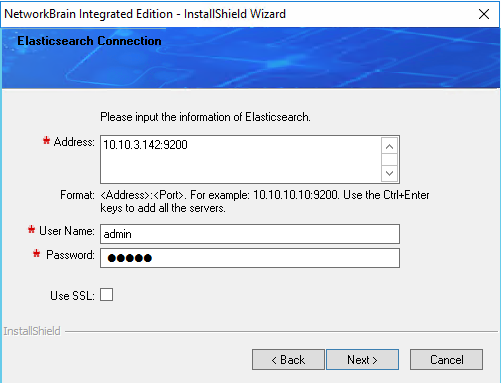
Task: Click the 'Format:' label
Action: tap(77, 195)
